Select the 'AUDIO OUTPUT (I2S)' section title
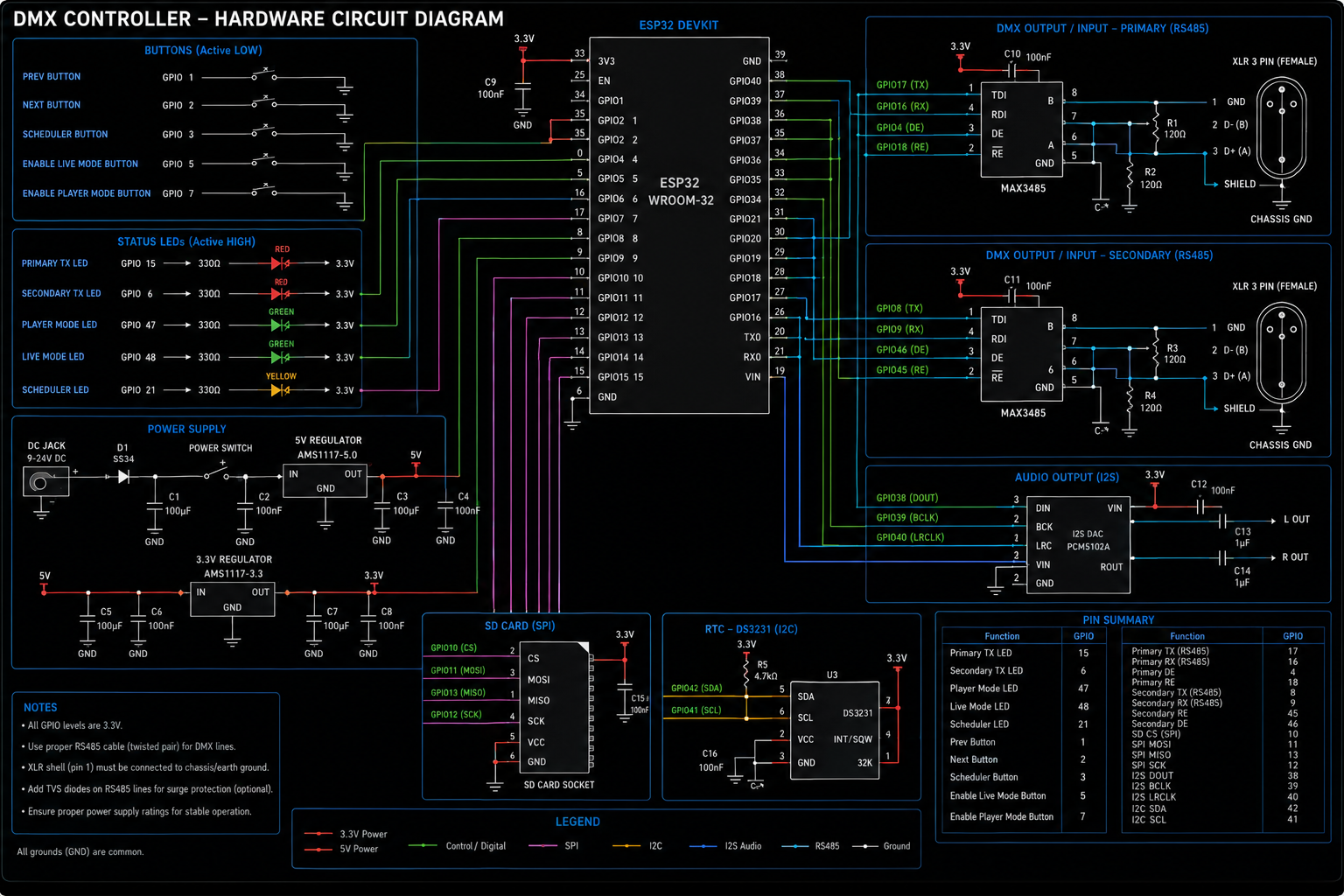1344x896 pixels. click(1067, 478)
